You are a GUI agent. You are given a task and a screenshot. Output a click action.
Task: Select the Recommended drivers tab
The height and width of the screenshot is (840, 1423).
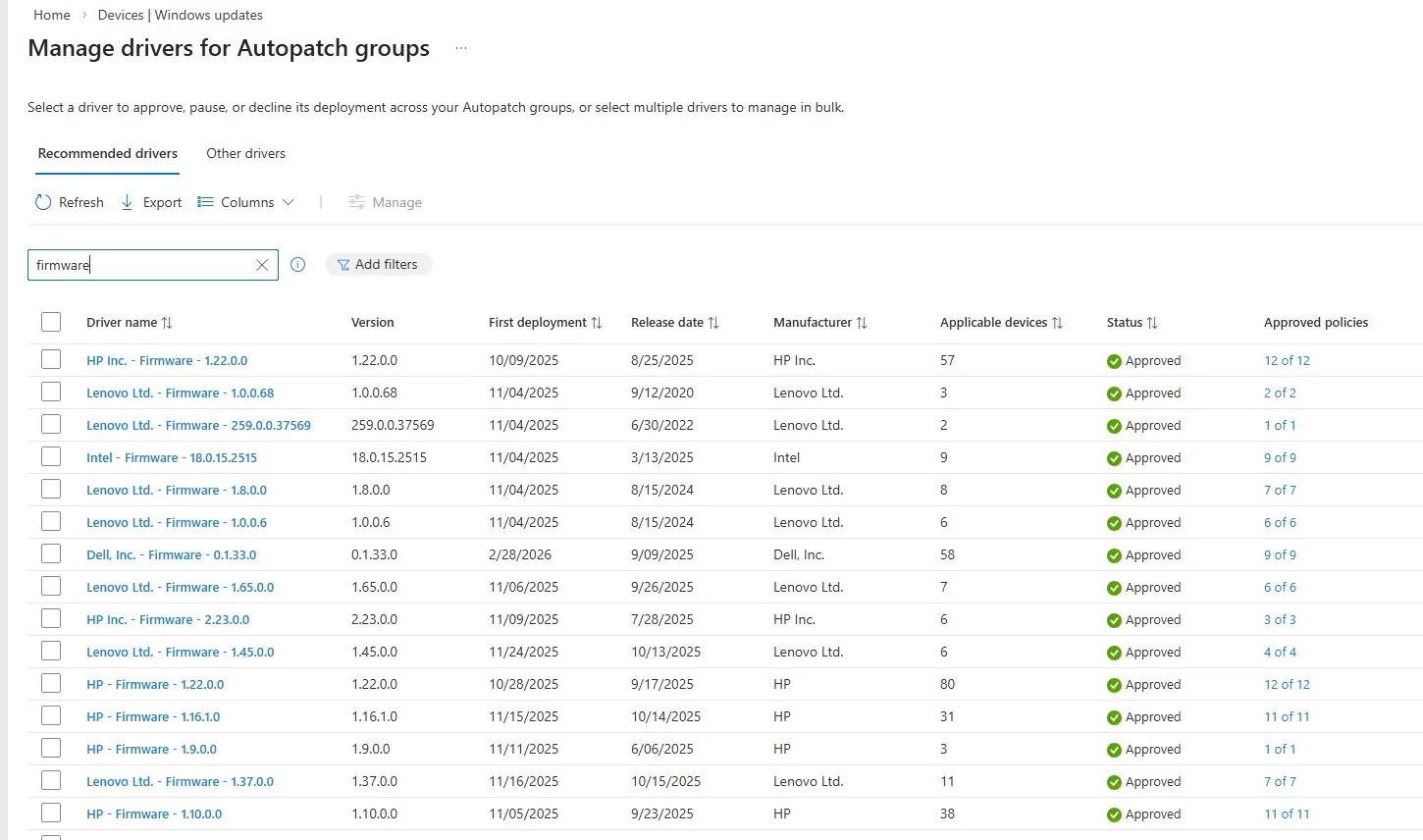click(x=108, y=153)
